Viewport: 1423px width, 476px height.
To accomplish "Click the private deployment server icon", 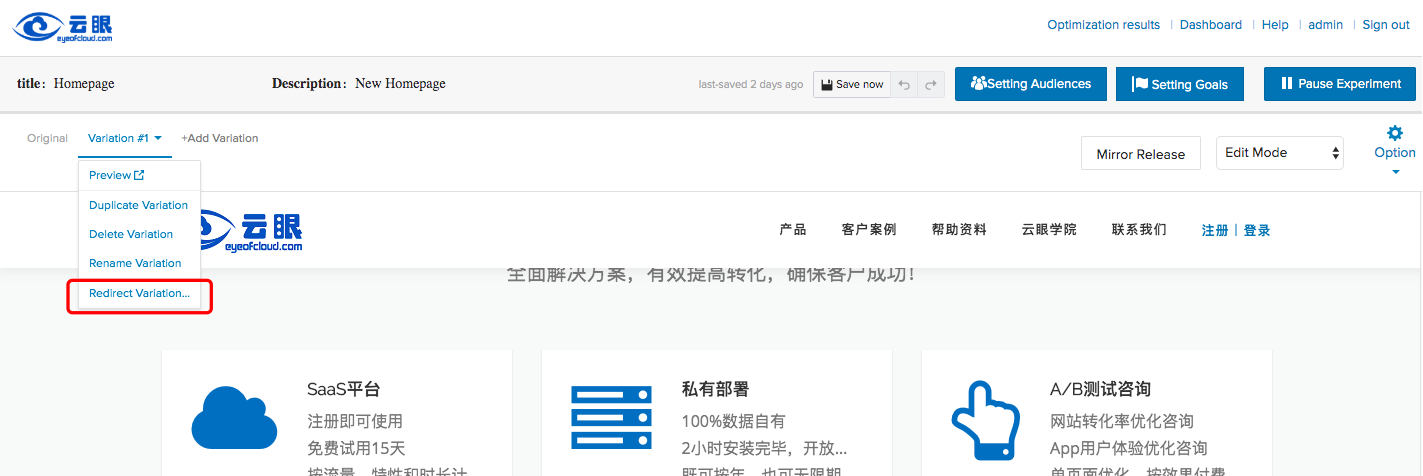I will coord(611,418).
